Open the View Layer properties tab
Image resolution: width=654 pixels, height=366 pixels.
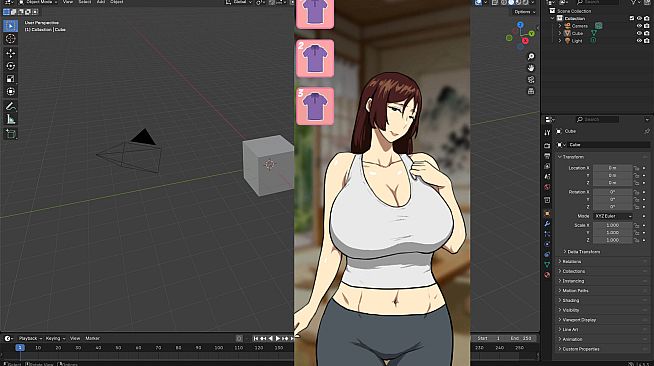pos(547,166)
